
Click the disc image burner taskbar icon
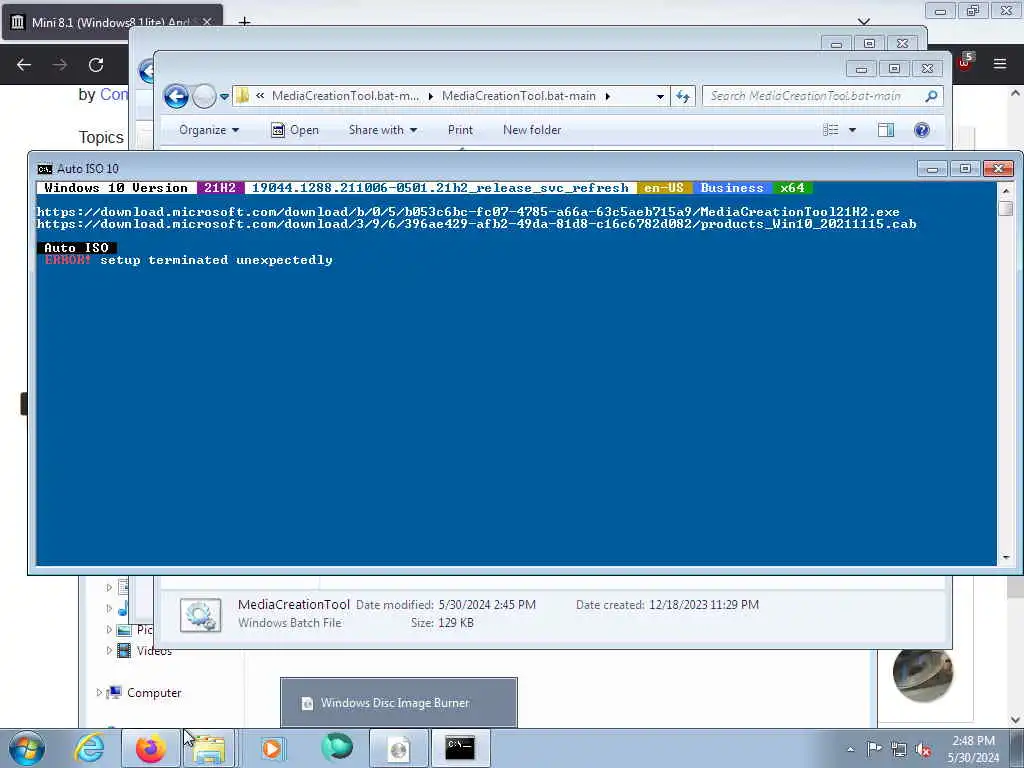click(x=399, y=748)
